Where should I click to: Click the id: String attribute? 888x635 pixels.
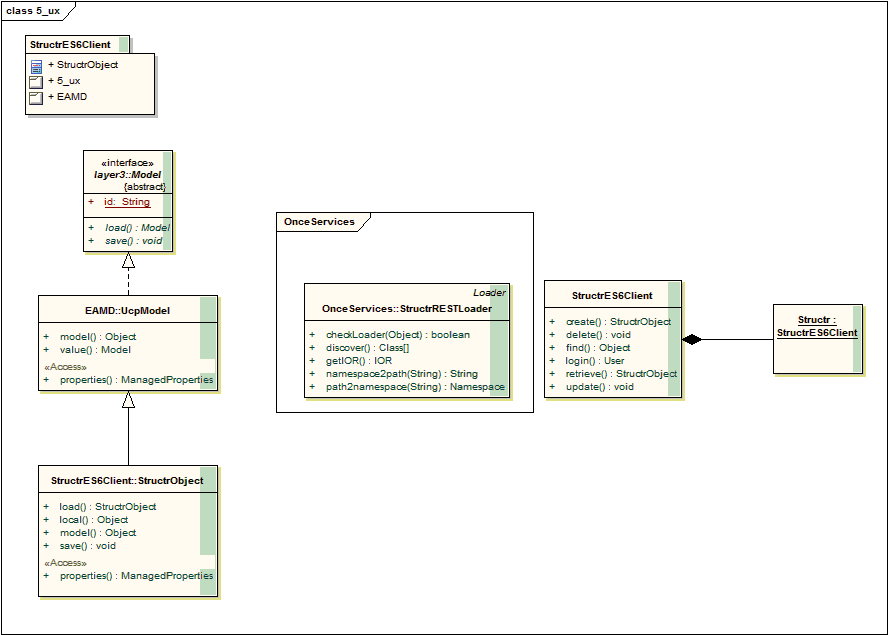[x=126, y=202]
